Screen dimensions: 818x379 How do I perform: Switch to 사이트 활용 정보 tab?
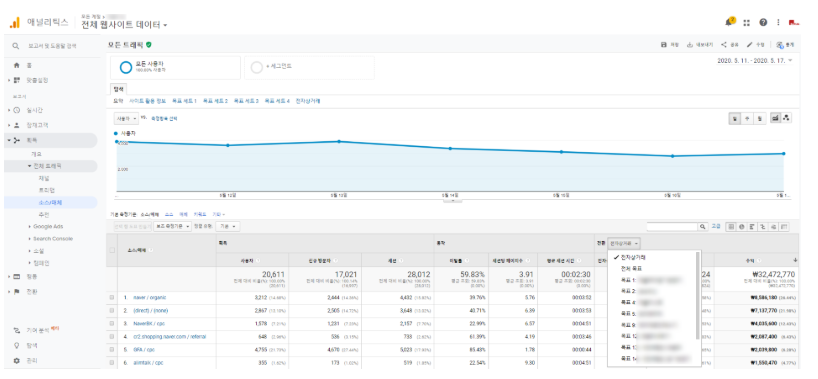[x=147, y=101]
